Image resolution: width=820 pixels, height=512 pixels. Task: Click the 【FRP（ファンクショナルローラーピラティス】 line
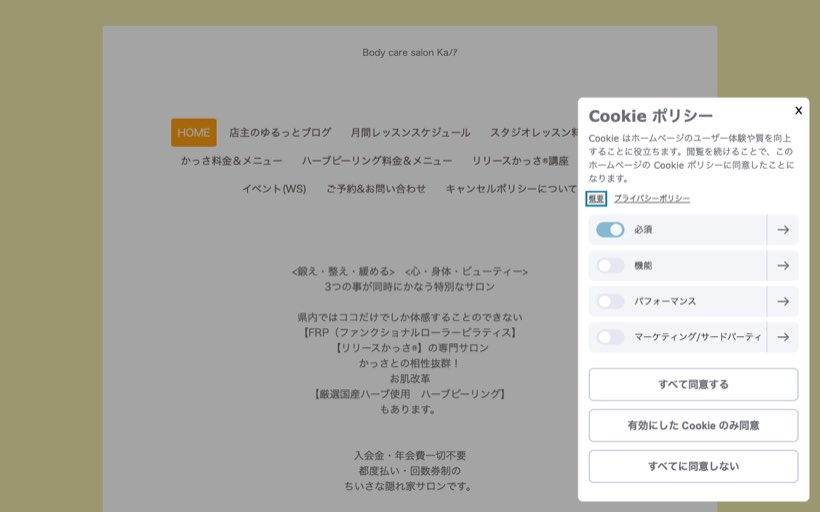click(409, 333)
